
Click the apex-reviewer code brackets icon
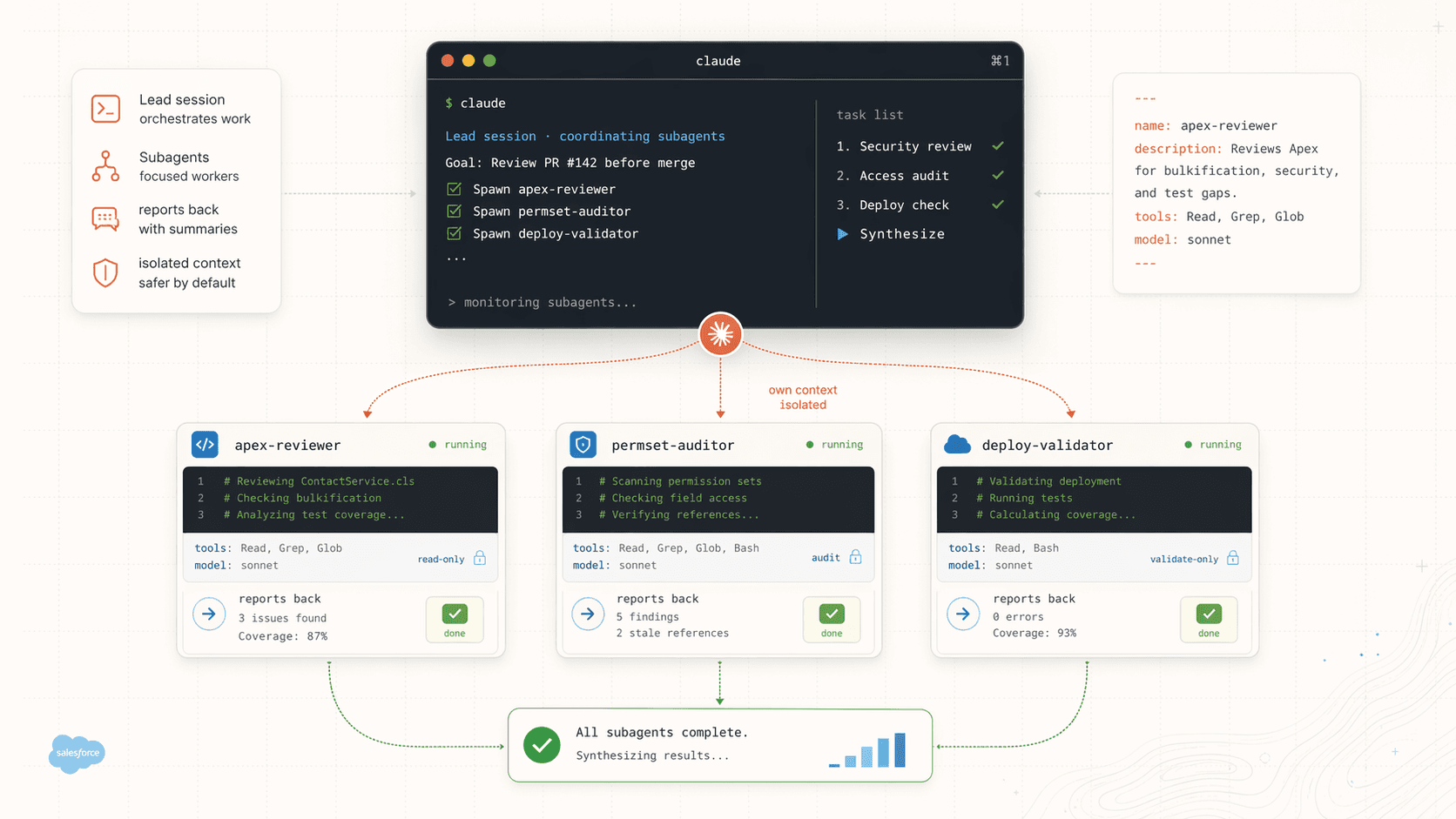coord(205,445)
